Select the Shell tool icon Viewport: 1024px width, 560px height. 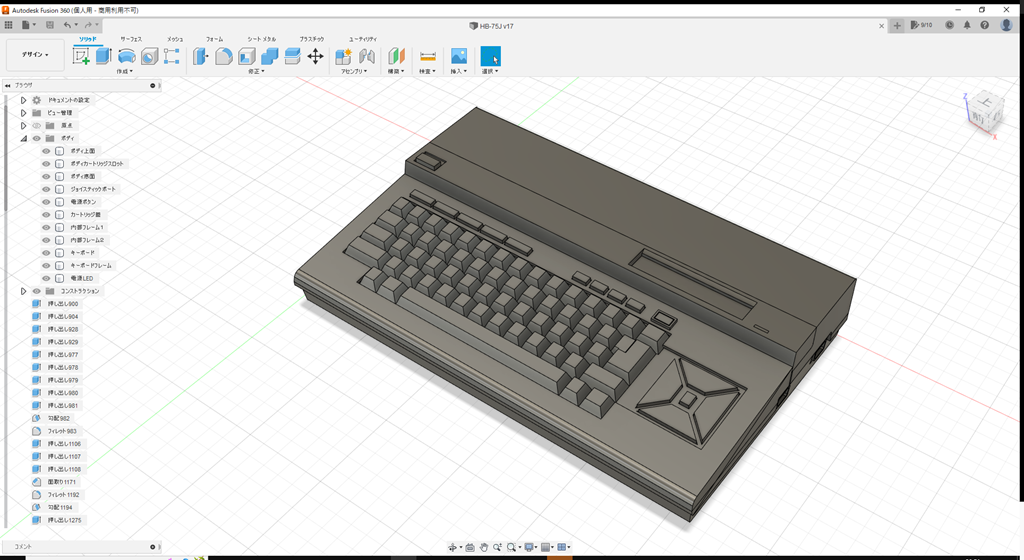click(247, 56)
